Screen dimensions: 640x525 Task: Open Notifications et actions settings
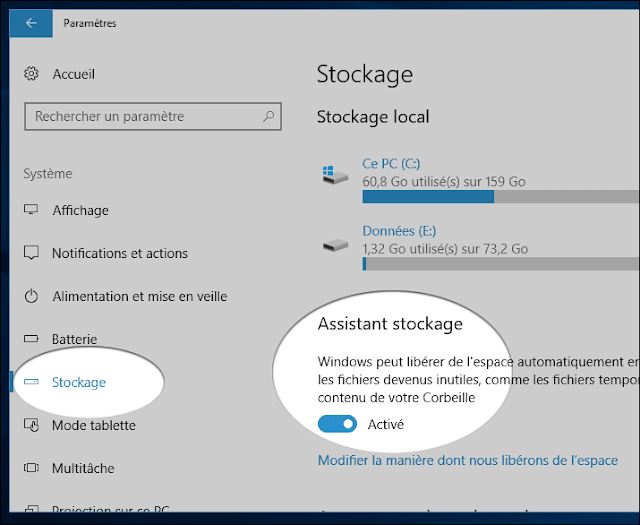pos(120,254)
